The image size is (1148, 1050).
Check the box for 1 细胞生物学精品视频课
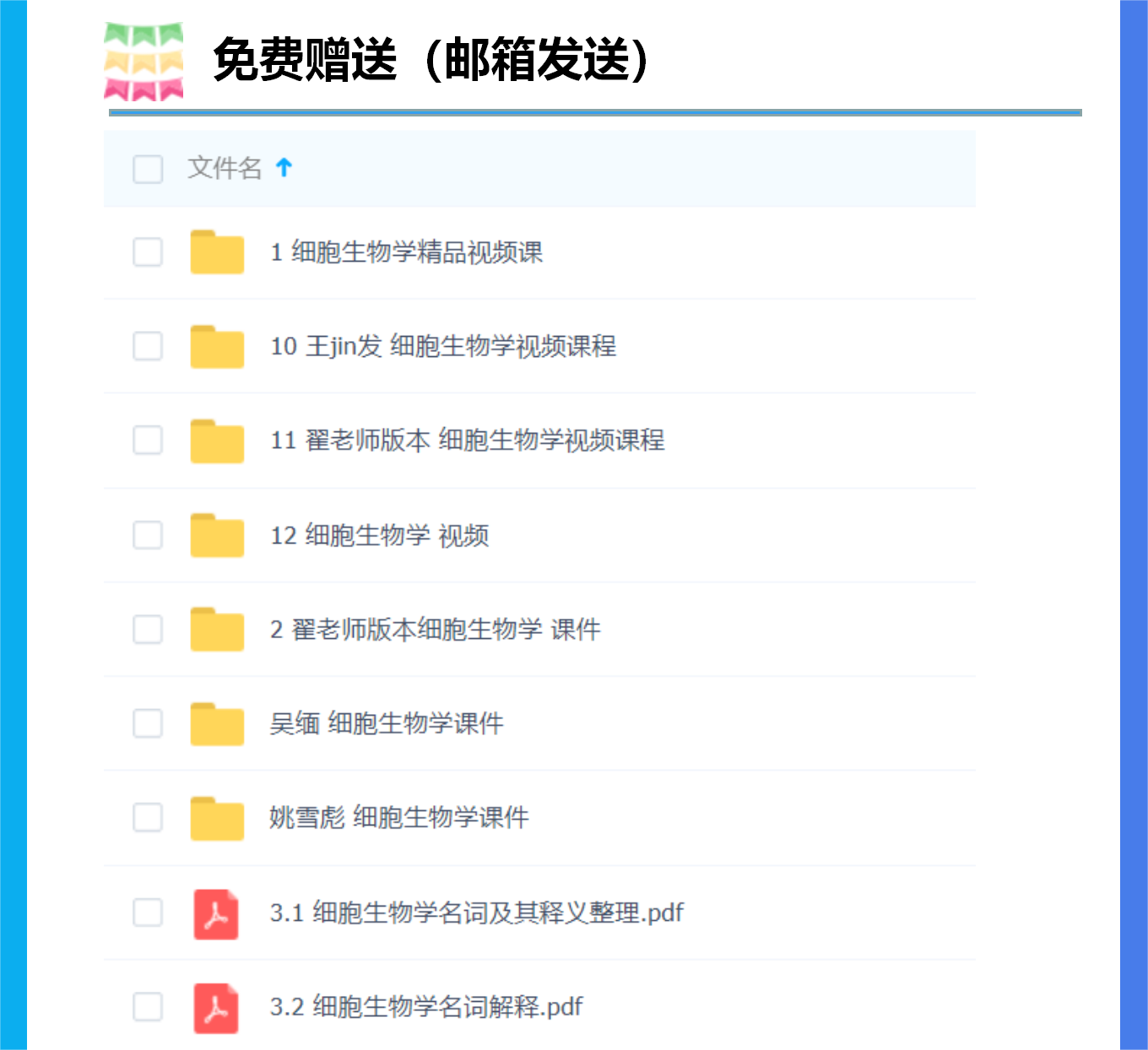click(148, 252)
